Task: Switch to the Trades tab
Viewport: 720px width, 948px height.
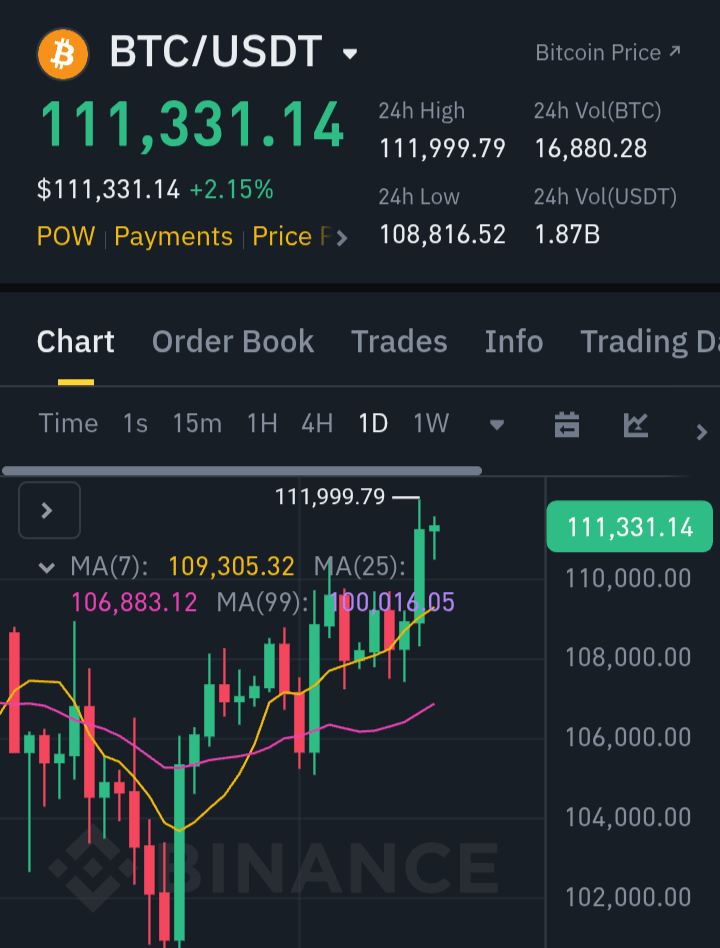Action: tap(399, 342)
